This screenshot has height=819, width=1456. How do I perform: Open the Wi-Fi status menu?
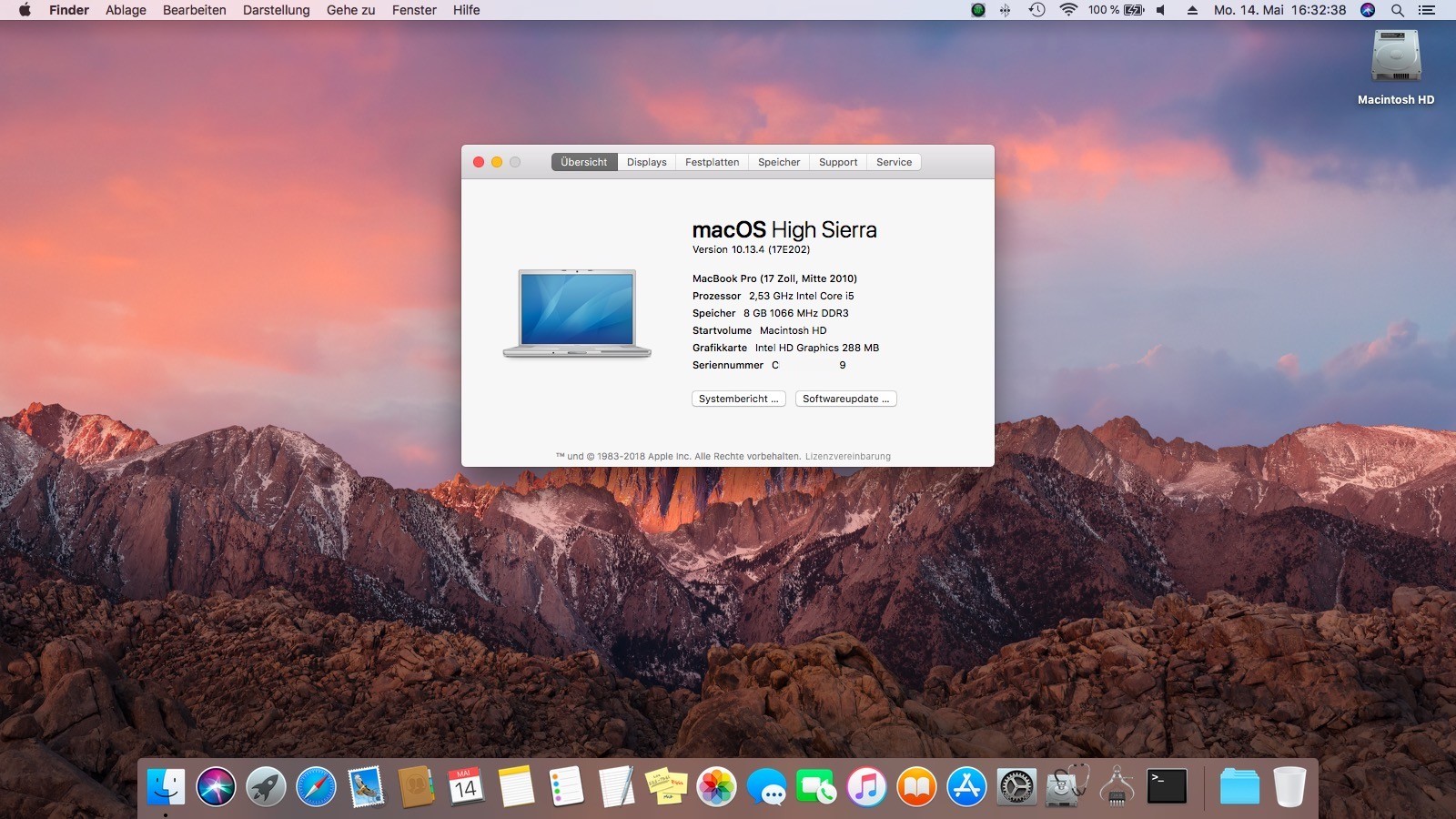click(x=1068, y=10)
